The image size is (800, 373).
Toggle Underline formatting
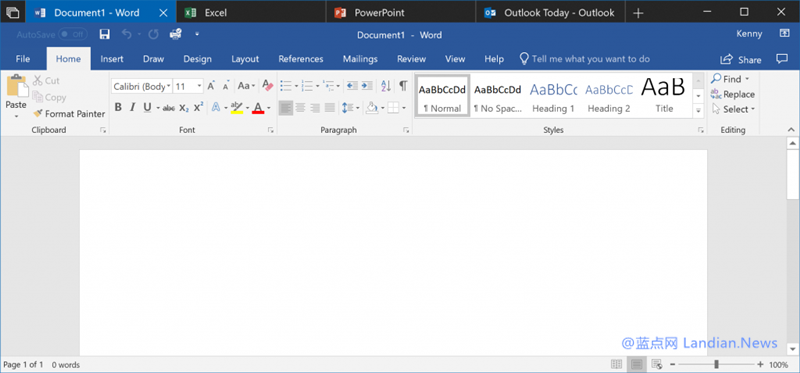pos(147,108)
